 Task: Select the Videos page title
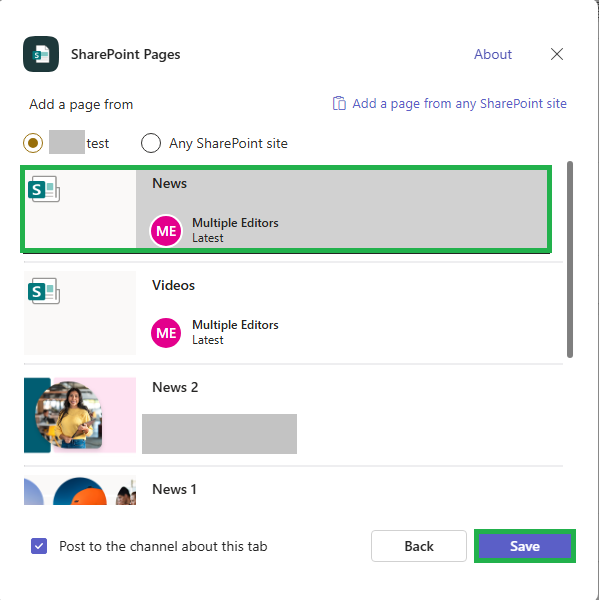coord(173,285)
